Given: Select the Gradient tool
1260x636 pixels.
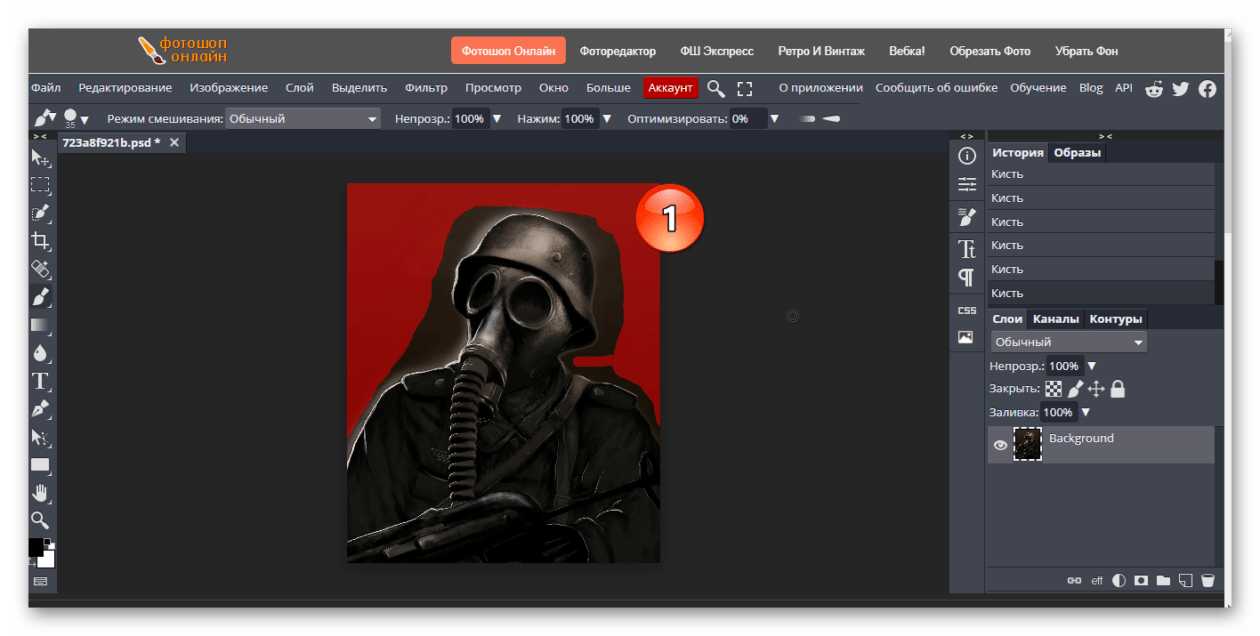Looking at the screenshot, I should 40,324.
